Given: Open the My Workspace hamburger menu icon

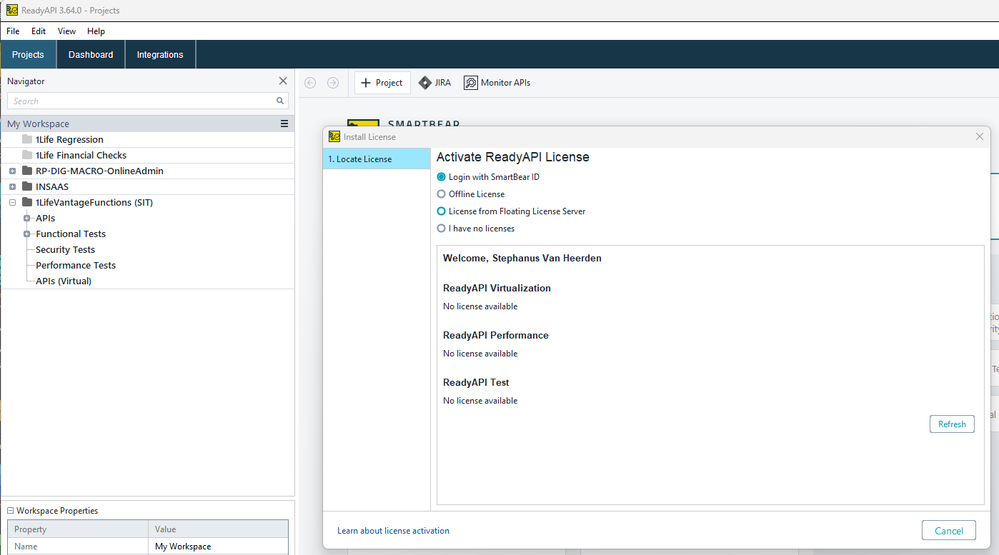Looking at the screenshot, I should coord(284,124).
